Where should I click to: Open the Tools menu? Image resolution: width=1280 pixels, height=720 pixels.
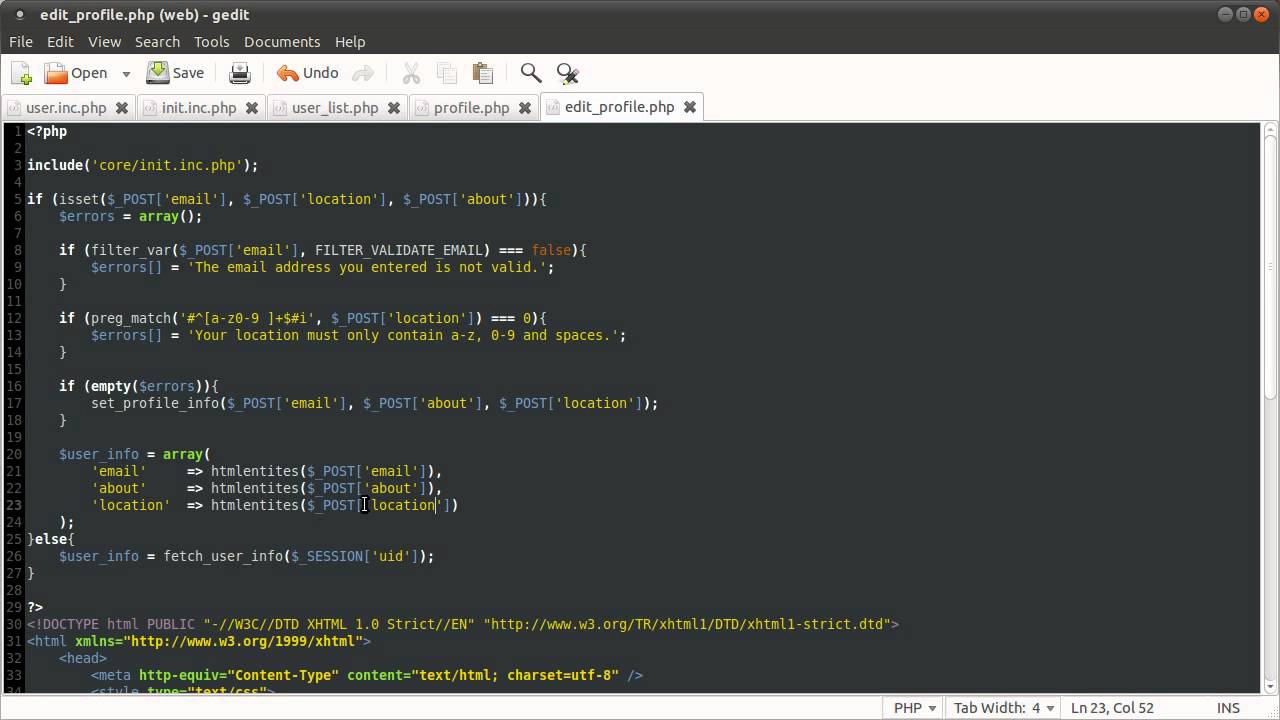pyautogui.click(x=211, y=42)
